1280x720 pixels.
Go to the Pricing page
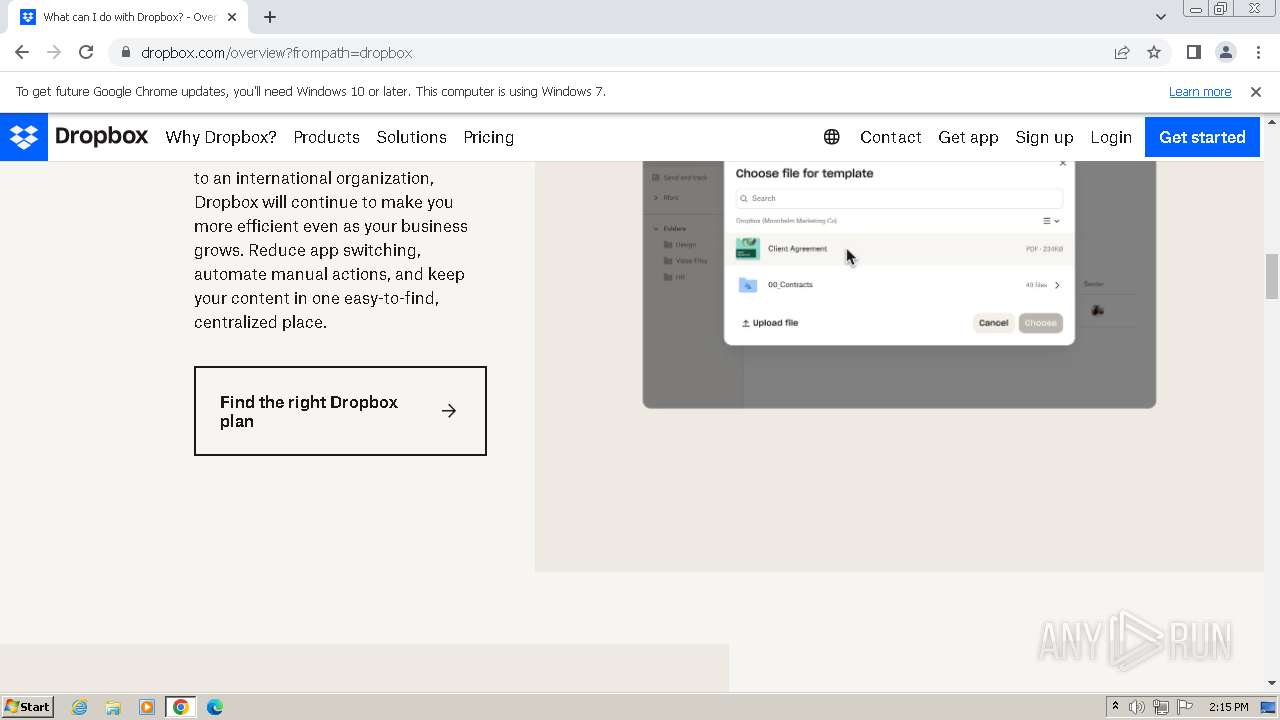[x=488, y=137]
